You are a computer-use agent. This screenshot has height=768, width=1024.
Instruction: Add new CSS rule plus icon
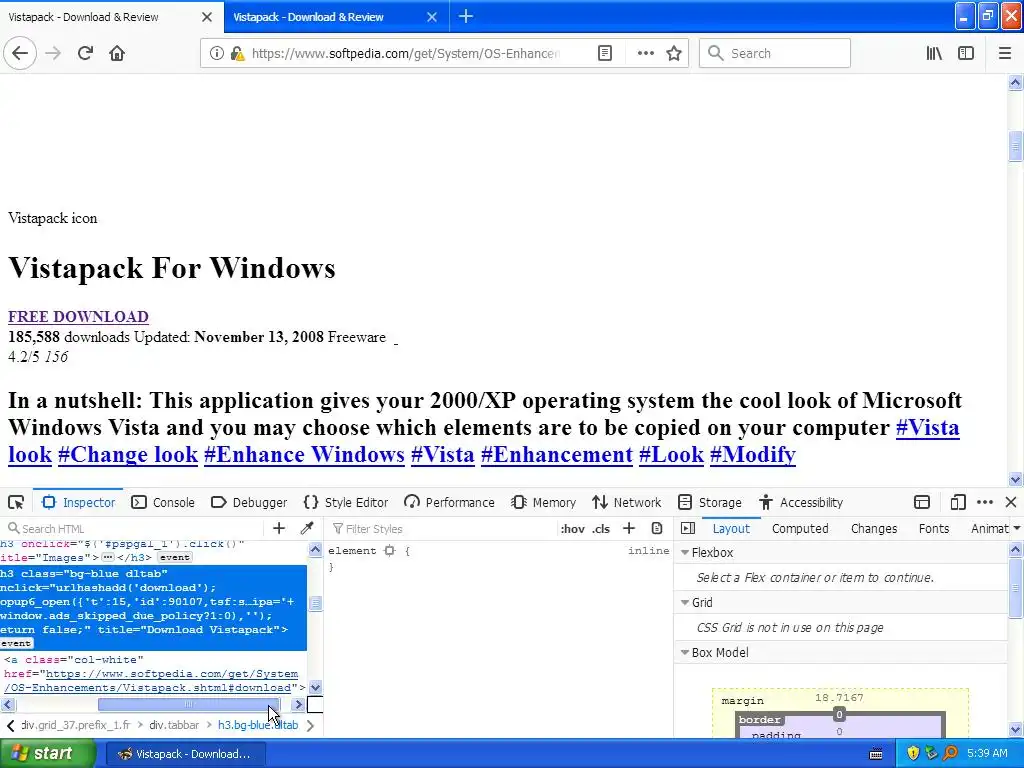pyautogui.click(x=629, y=528)
